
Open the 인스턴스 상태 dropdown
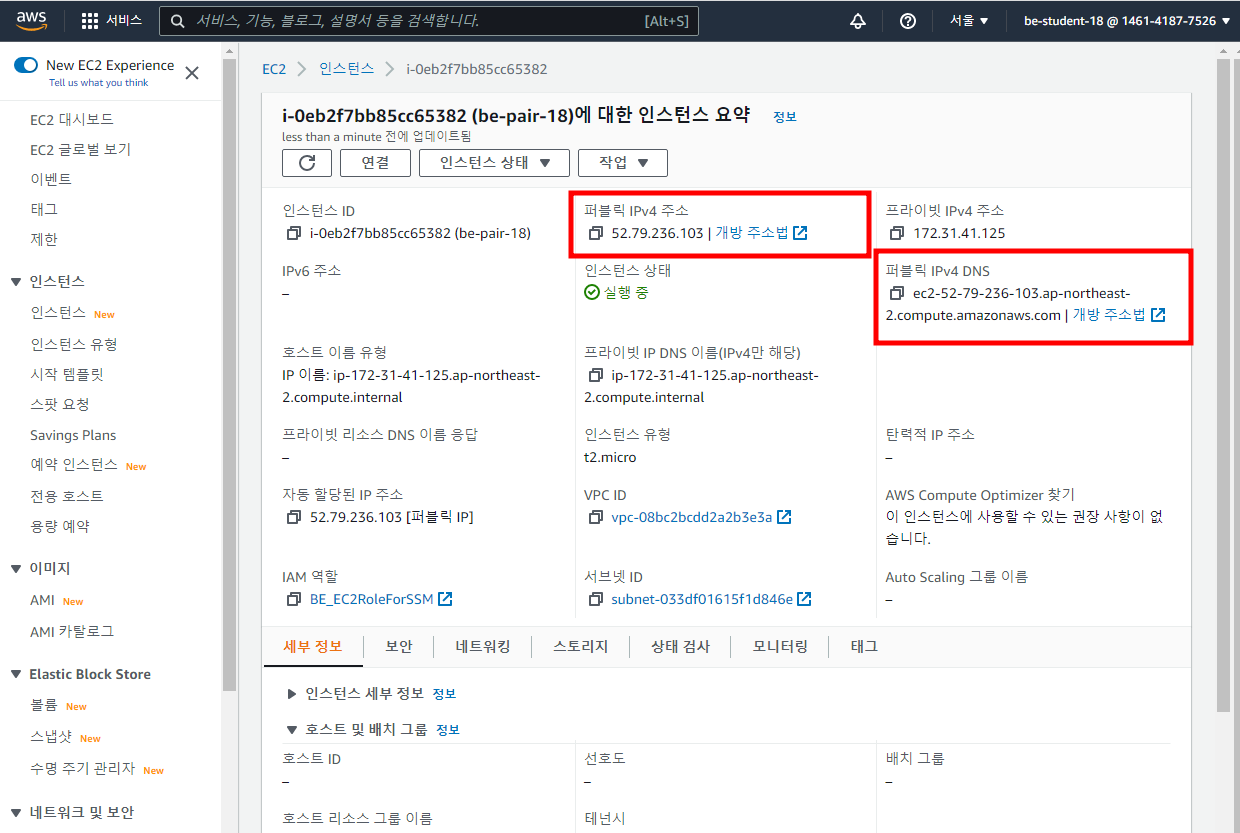[x=494, y=163]
